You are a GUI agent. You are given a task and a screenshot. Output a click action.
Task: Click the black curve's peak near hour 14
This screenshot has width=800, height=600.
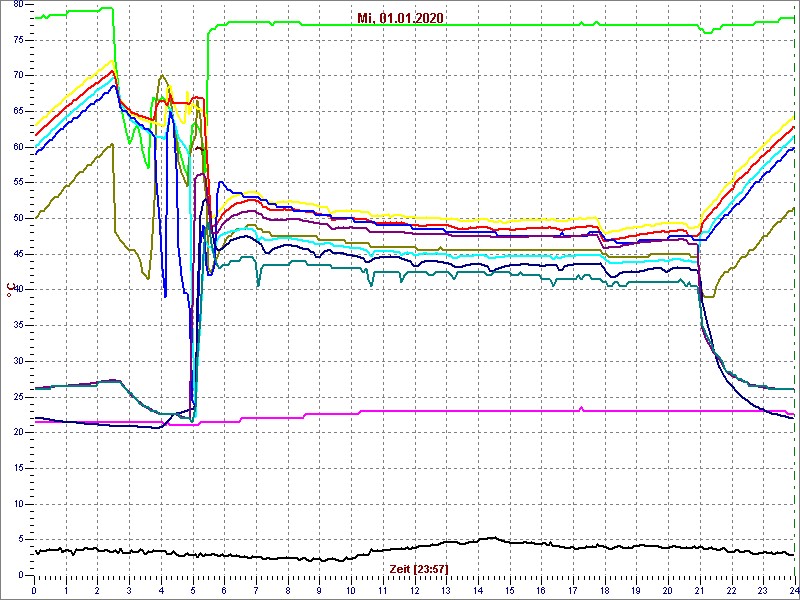click(492, 538)
